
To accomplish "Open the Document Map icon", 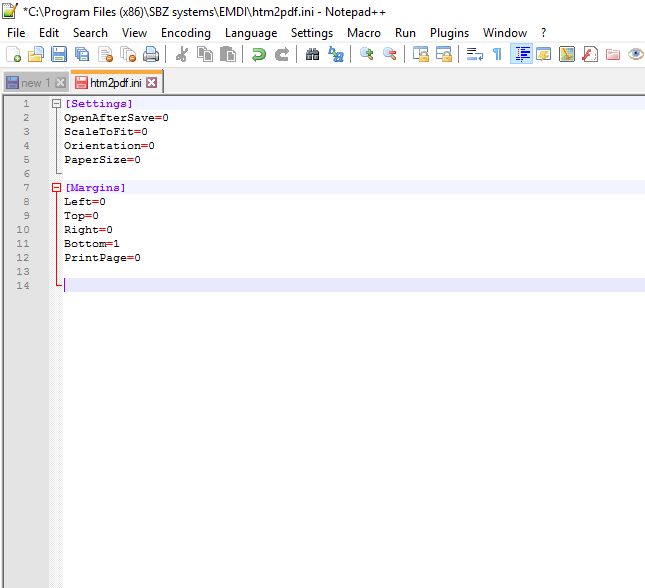I will click(567, 54).
